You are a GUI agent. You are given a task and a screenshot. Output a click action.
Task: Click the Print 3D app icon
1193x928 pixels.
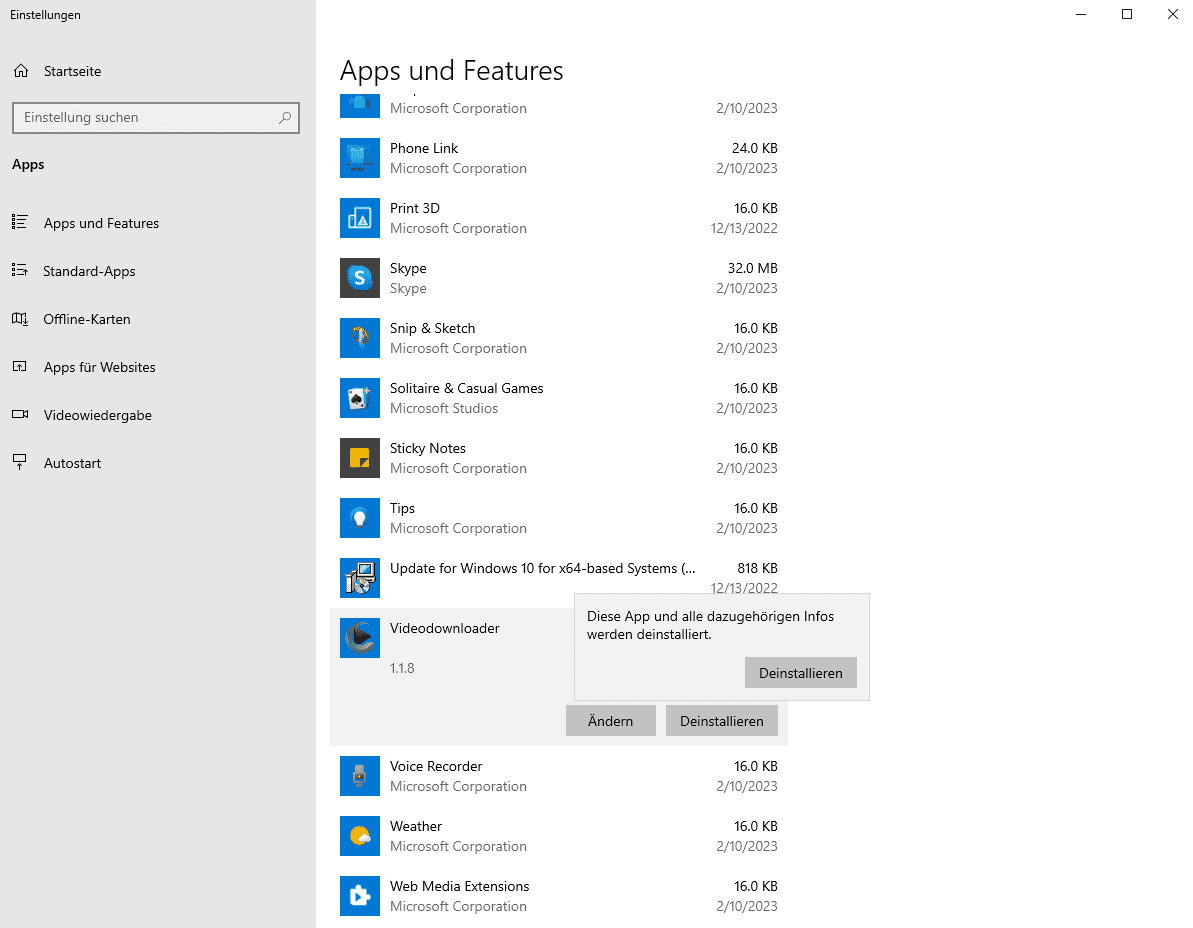pyautogui.click(x=359, y=218)
